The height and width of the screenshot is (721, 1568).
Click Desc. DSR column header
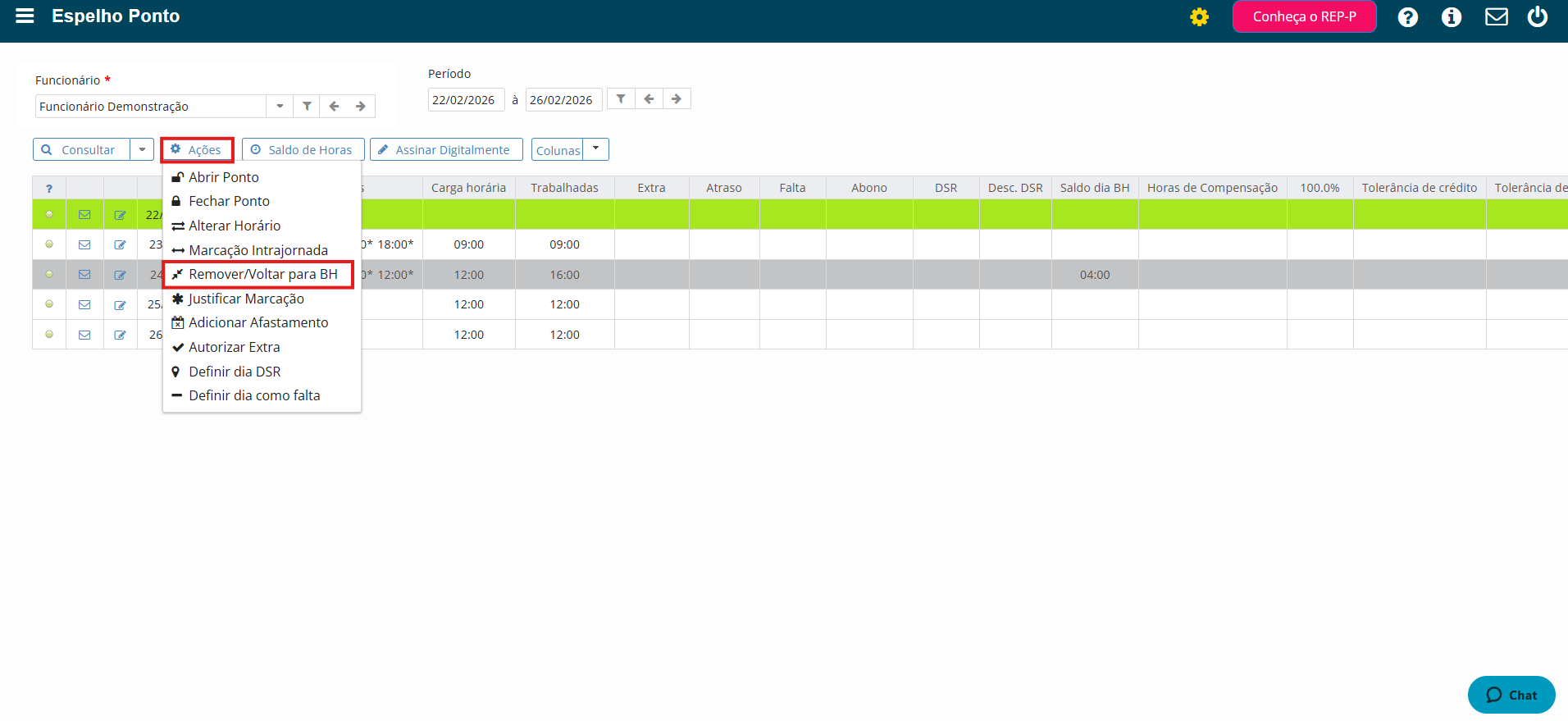tap(1015, 188)
